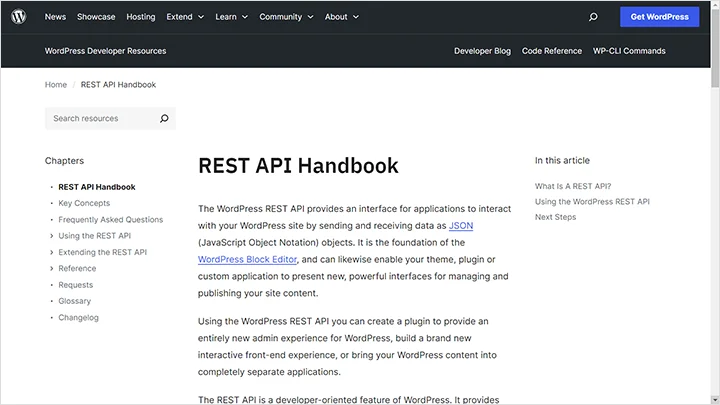The image size is (720, 405).
Task: Go to Developer Blog
Action: tap(482, 51)
